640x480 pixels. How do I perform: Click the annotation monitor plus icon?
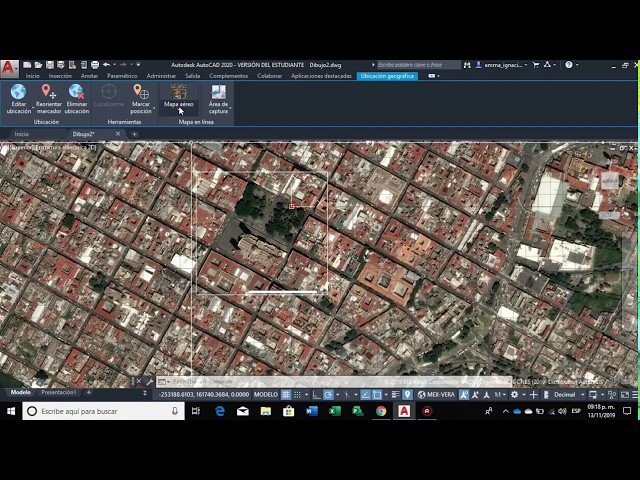pos(533,395)
